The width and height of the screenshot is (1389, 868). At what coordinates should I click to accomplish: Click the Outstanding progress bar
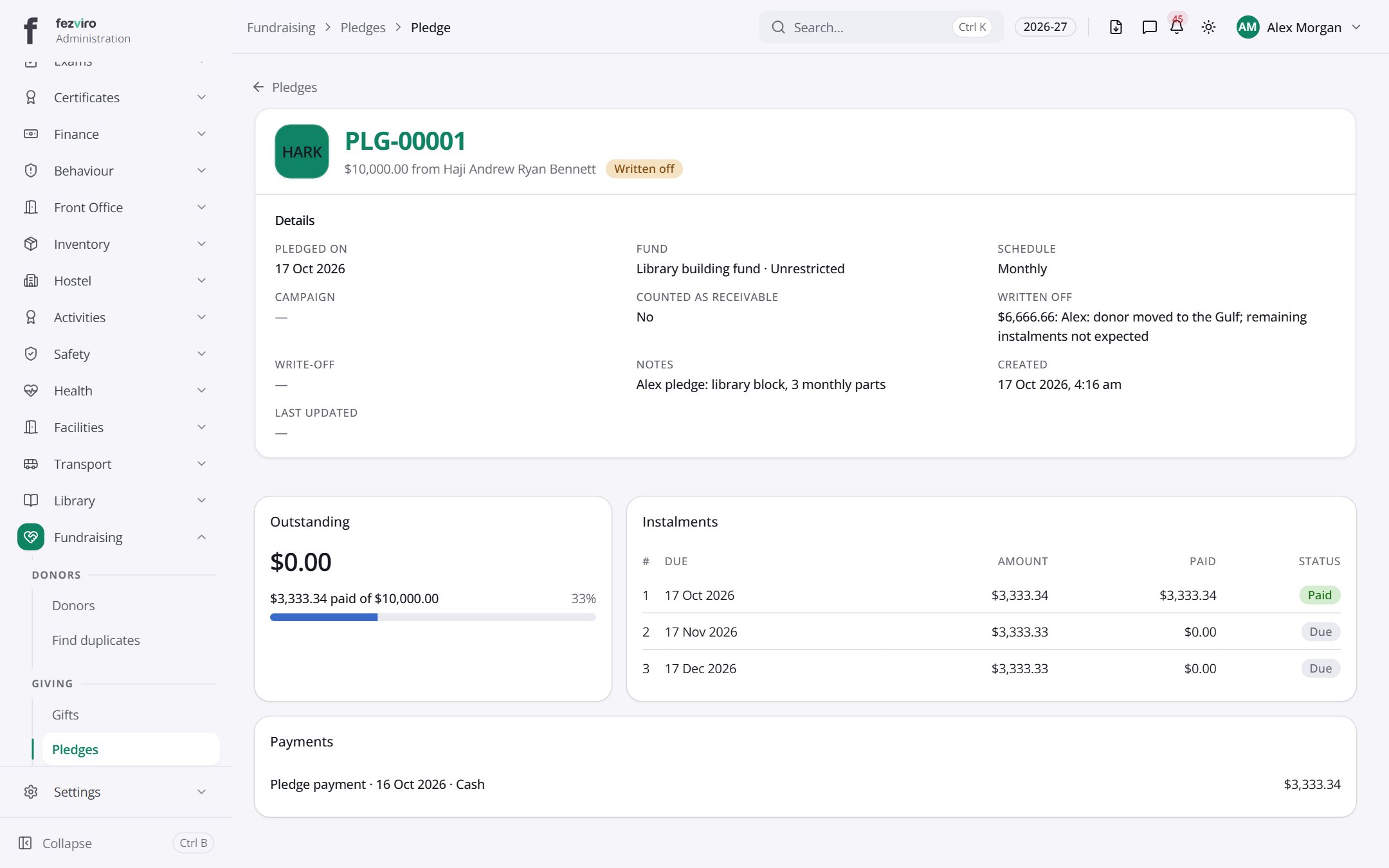(433, 618)
